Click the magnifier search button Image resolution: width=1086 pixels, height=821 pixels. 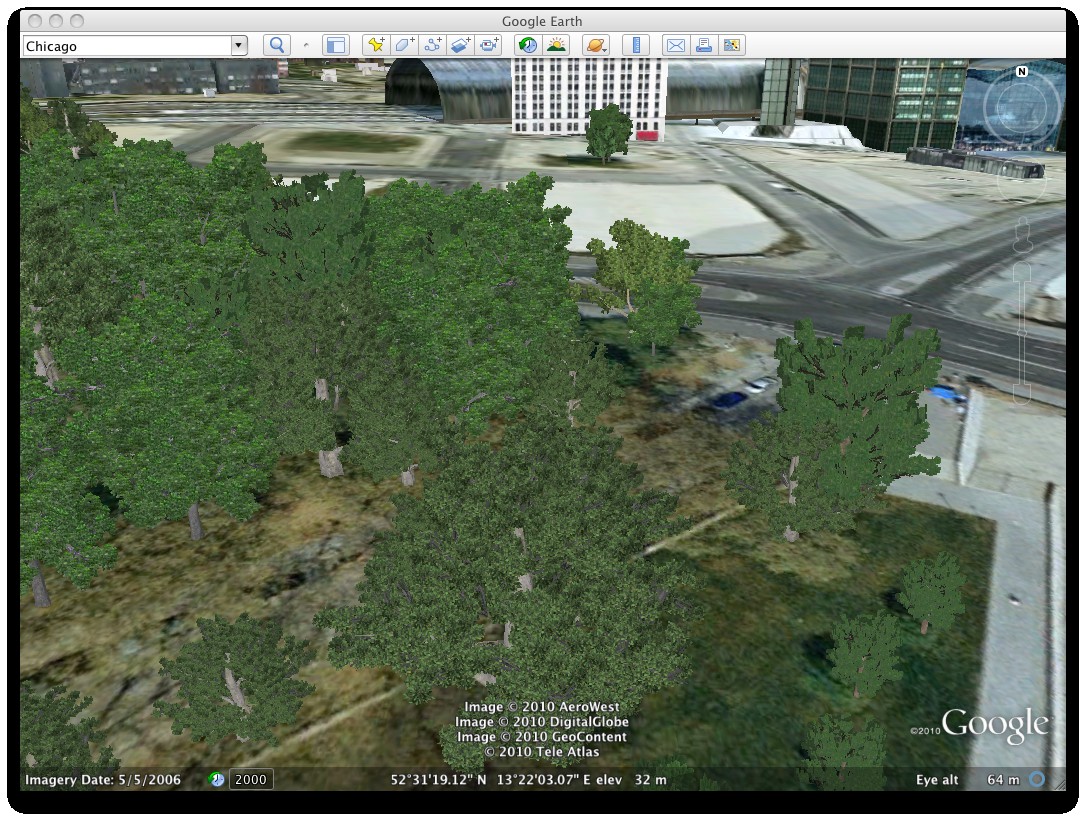pyautogui.click(x=277, y=45)
